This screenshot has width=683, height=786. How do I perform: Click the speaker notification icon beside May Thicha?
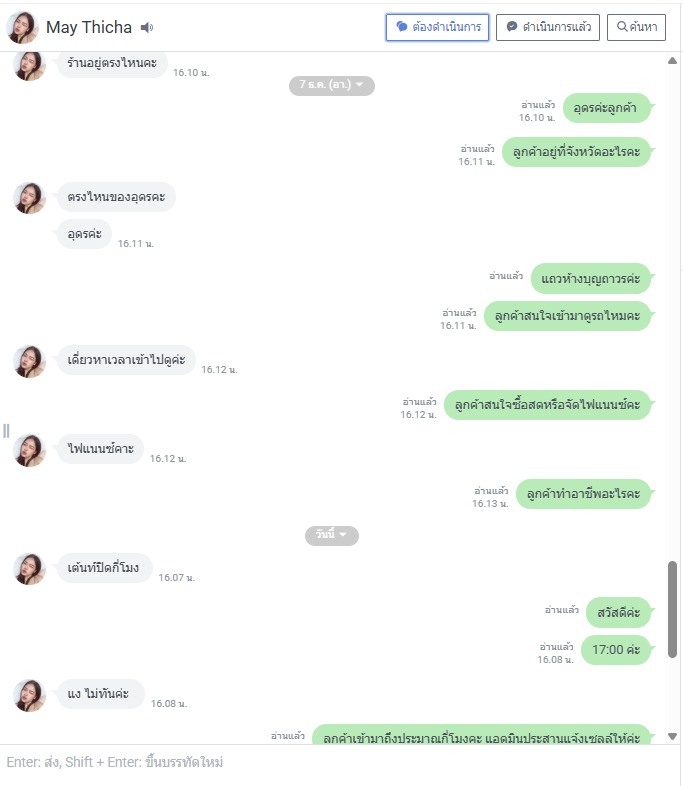(x=147, y=28)
